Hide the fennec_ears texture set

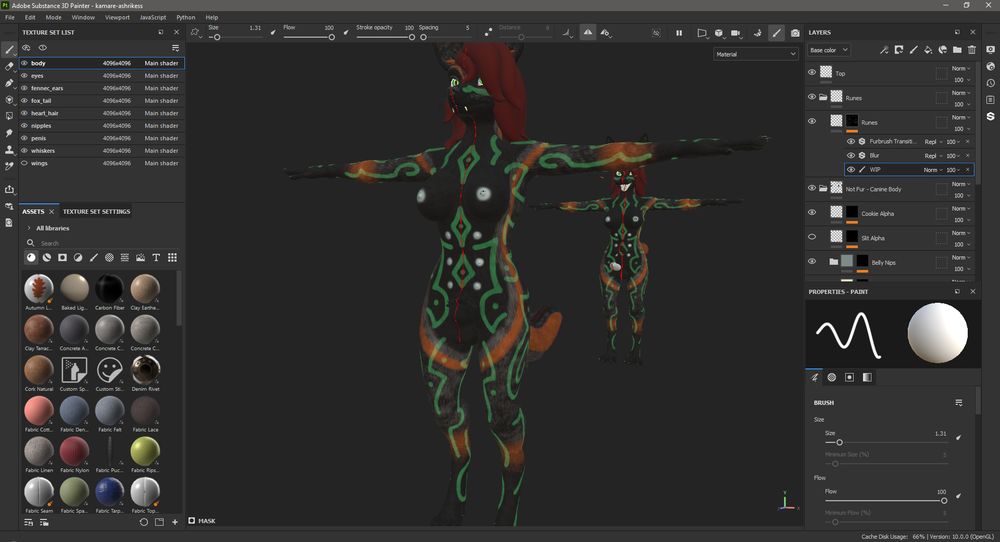click(25, 88)
